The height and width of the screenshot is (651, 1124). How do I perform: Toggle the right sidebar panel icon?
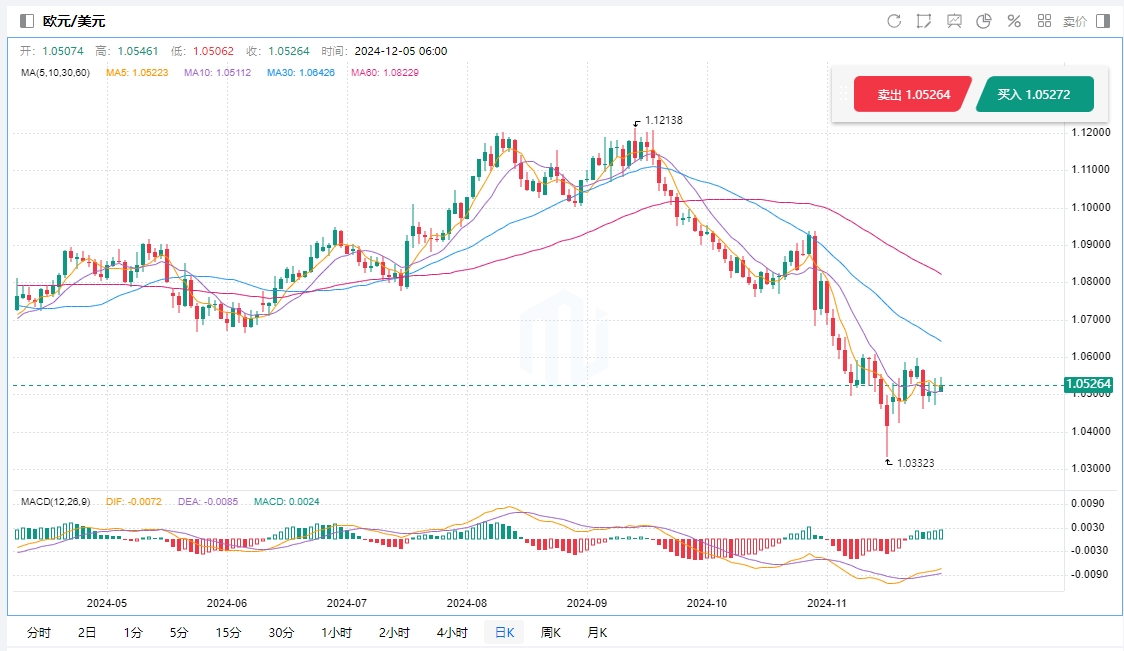click(1103, 21)
